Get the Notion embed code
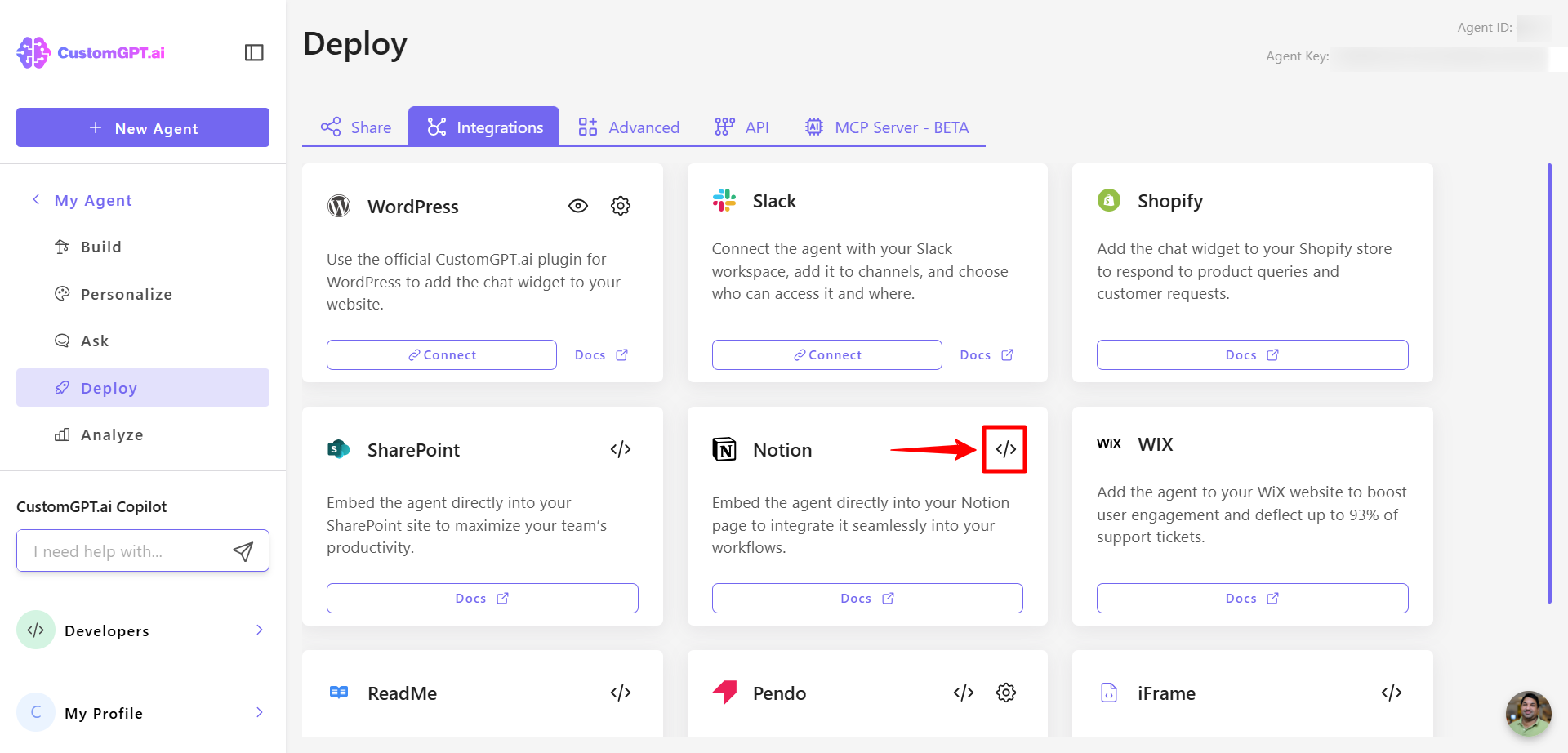This screenshot has width=1568, height=753. (x=1005, y=449)
